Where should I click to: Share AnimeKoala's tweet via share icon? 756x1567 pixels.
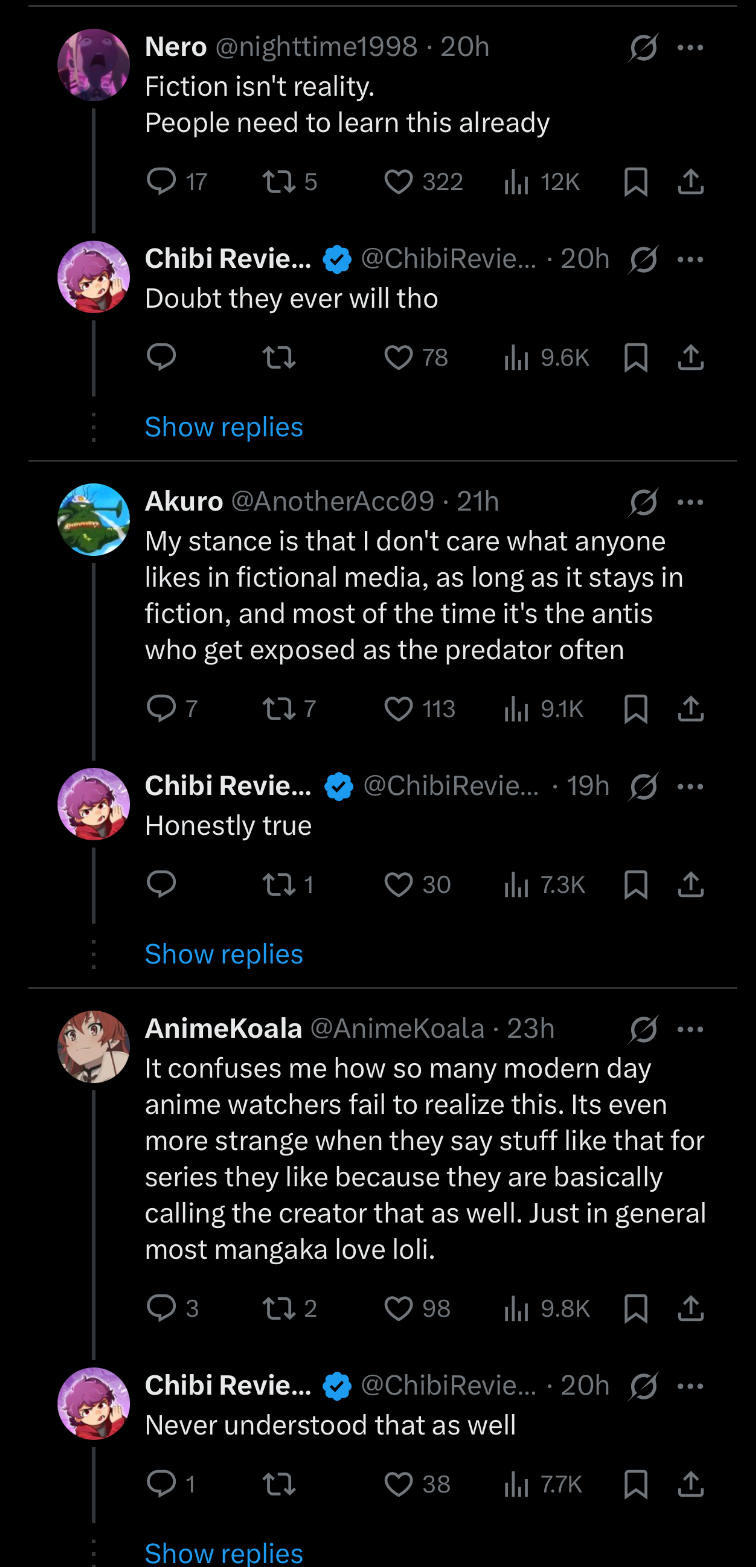click(x=691, y=1308)
